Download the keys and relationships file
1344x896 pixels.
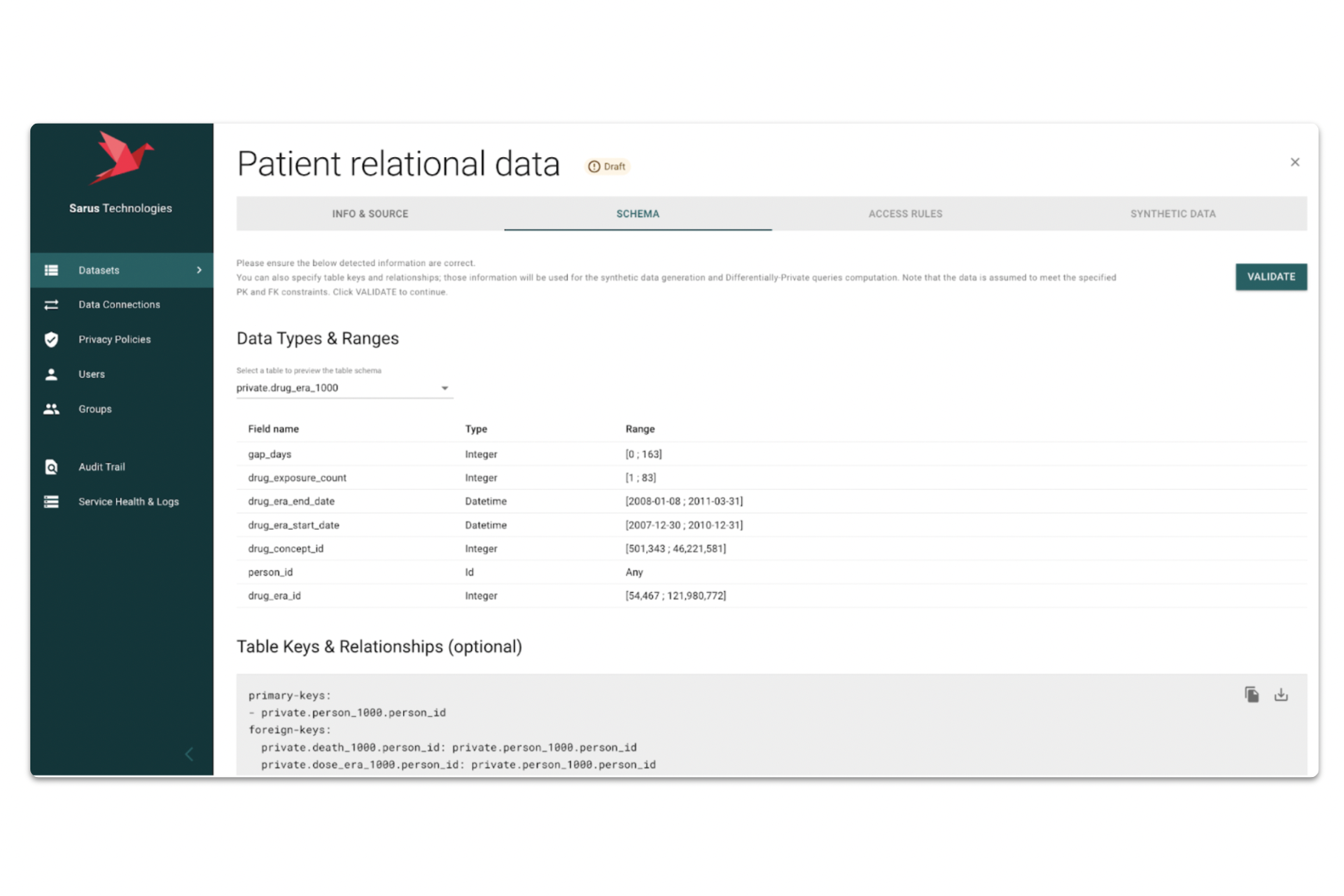pyautogui.click(x=1281, y=695)
